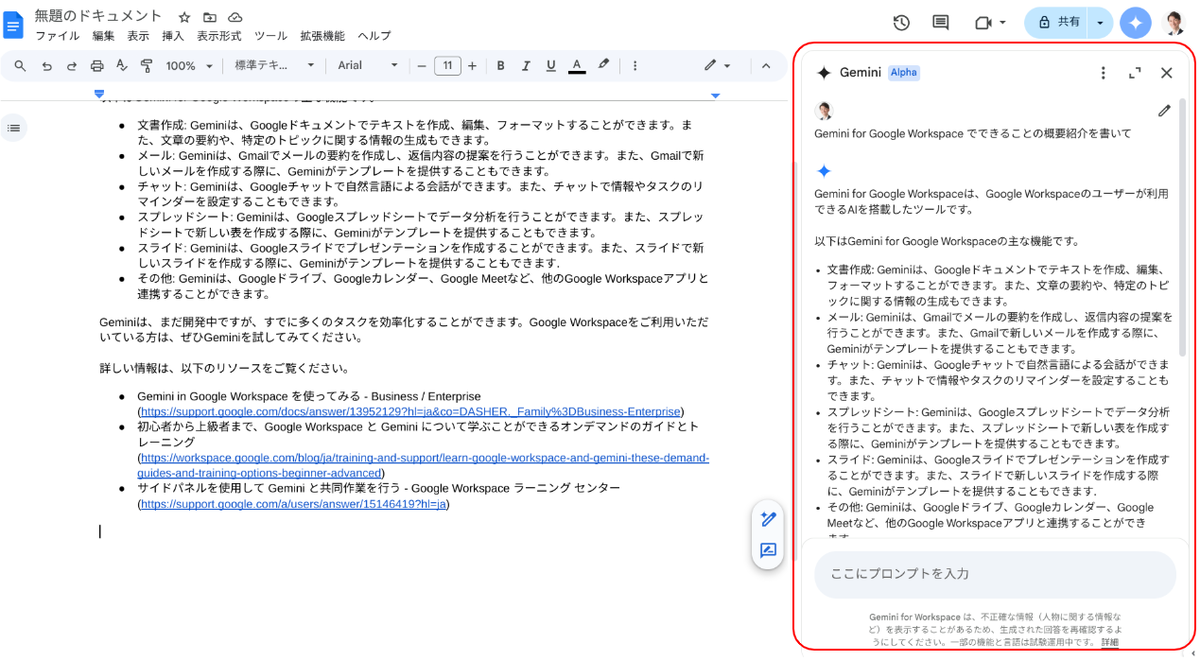Star the untitled document

[184, 17]
